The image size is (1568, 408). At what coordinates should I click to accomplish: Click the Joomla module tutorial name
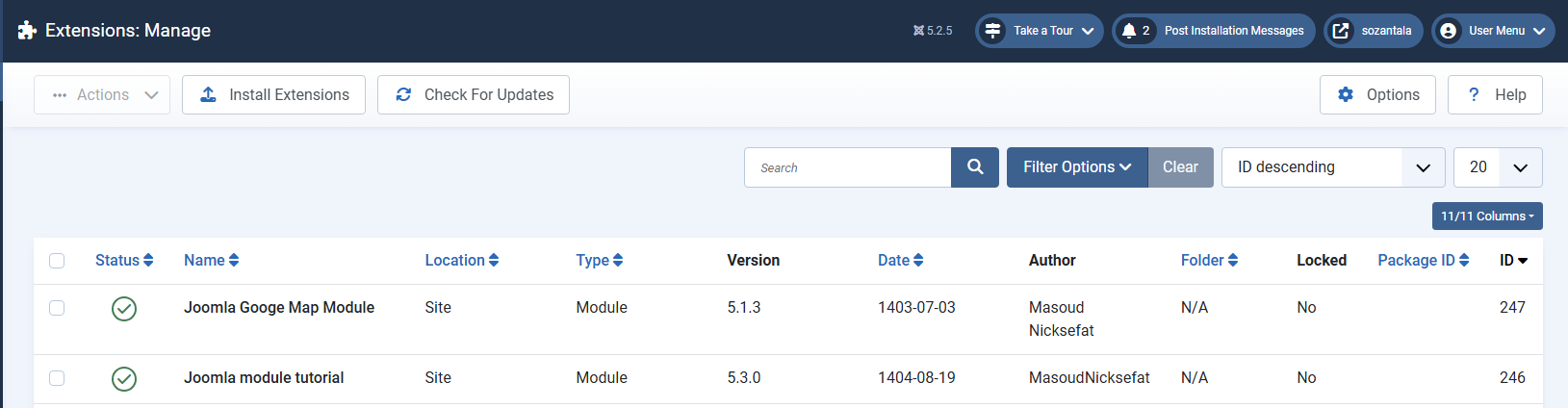[x=264, y=378]
